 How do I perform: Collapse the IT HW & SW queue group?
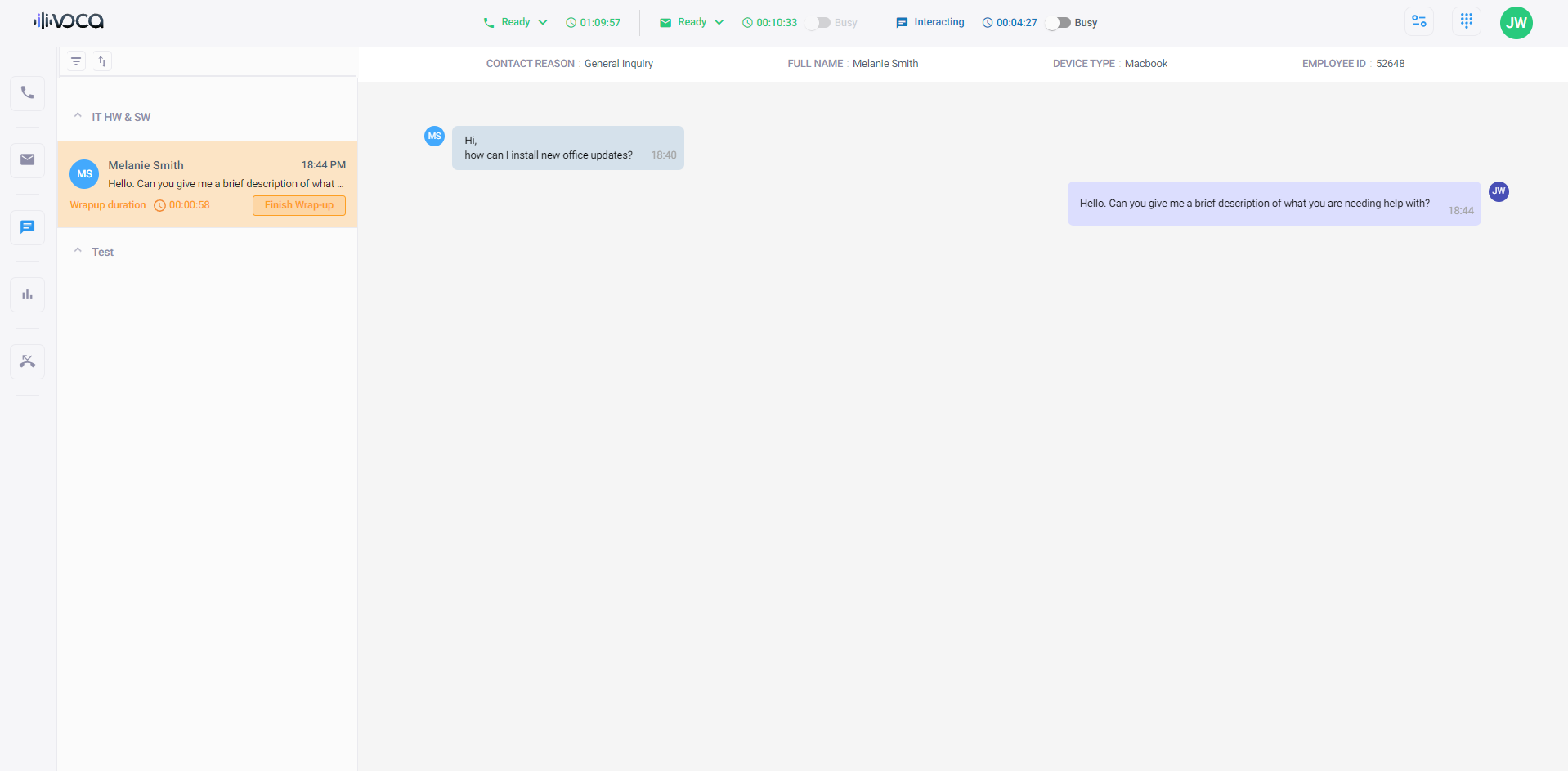pyautogui.click(x=78, y=116)
